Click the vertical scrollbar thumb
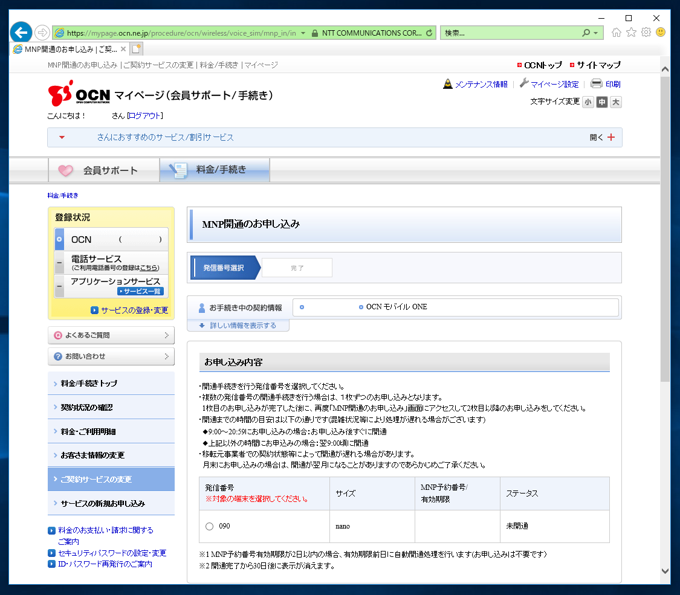This screenshot has height=595, width=680. [665, 229]
